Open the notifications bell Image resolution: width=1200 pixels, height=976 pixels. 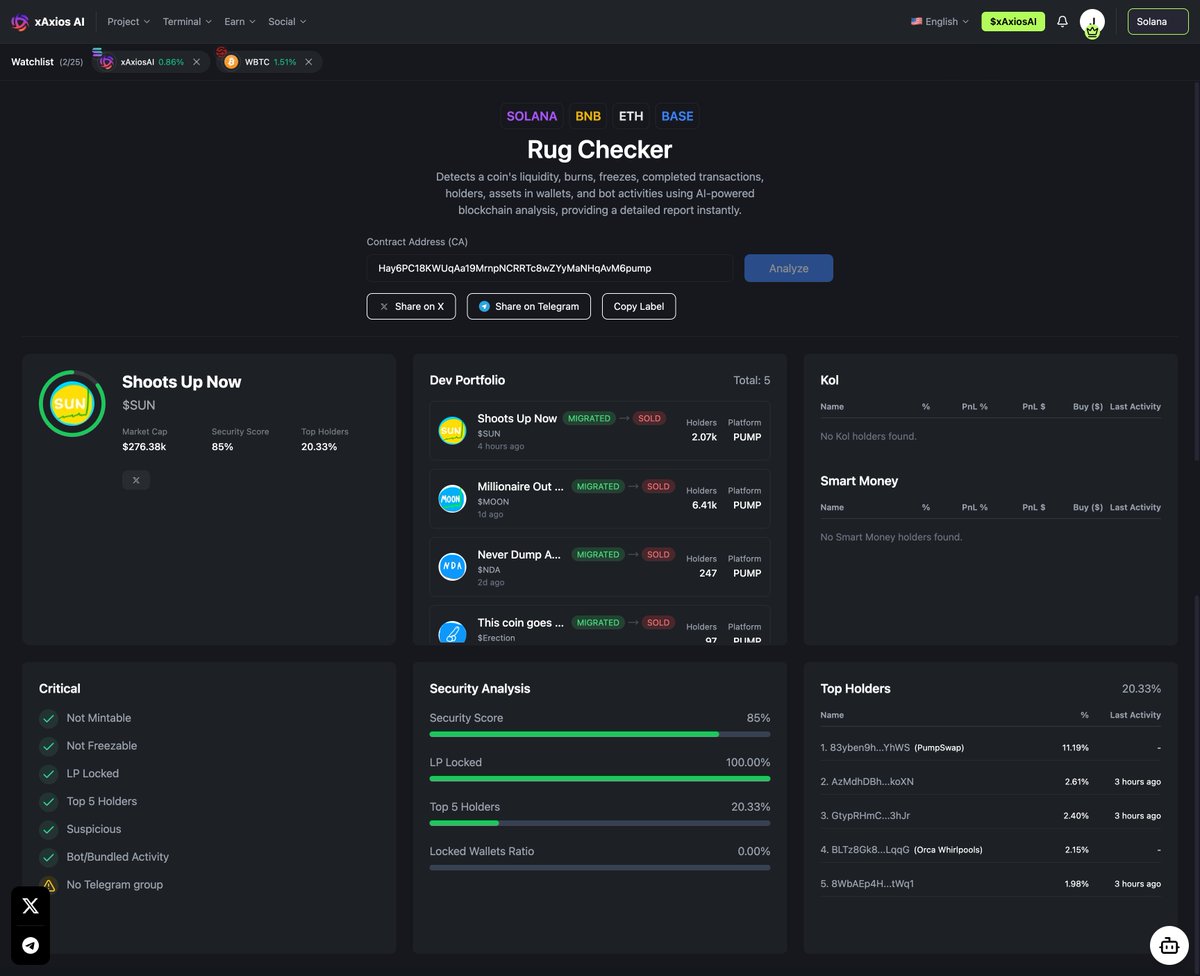tap(1062, 21)
